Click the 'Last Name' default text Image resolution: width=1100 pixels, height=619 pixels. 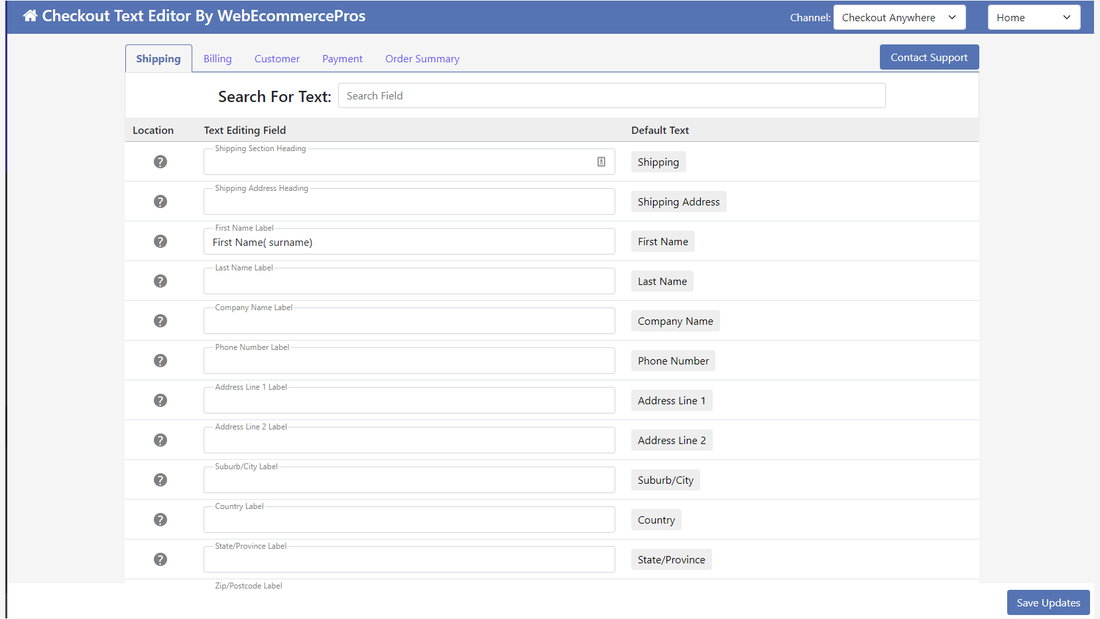(x=662, y=281)
